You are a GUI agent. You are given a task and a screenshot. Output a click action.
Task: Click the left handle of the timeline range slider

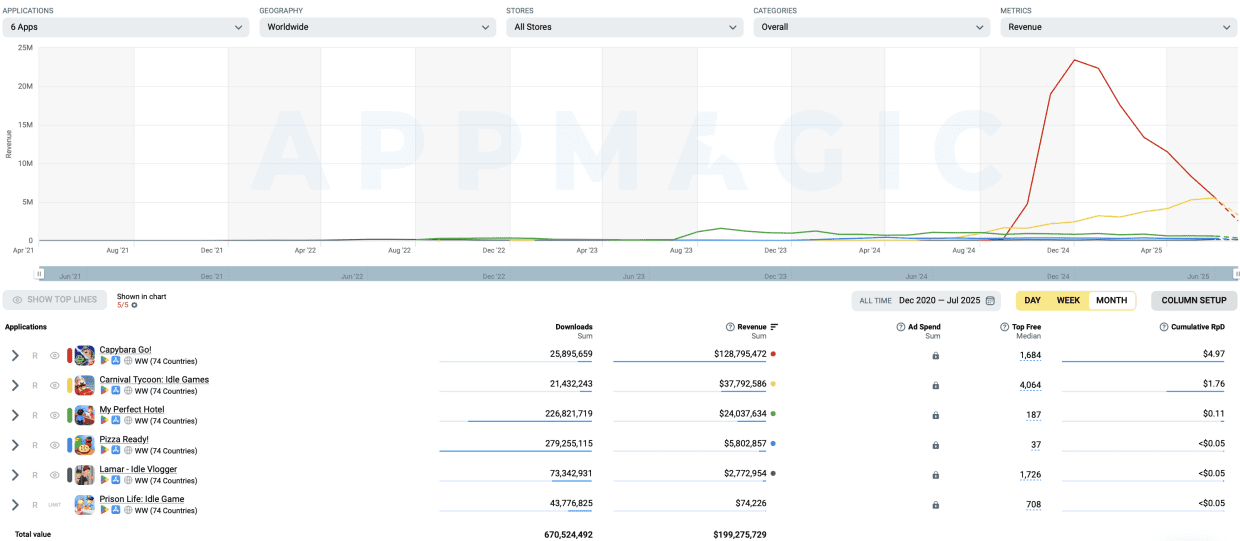click(40, 273)
